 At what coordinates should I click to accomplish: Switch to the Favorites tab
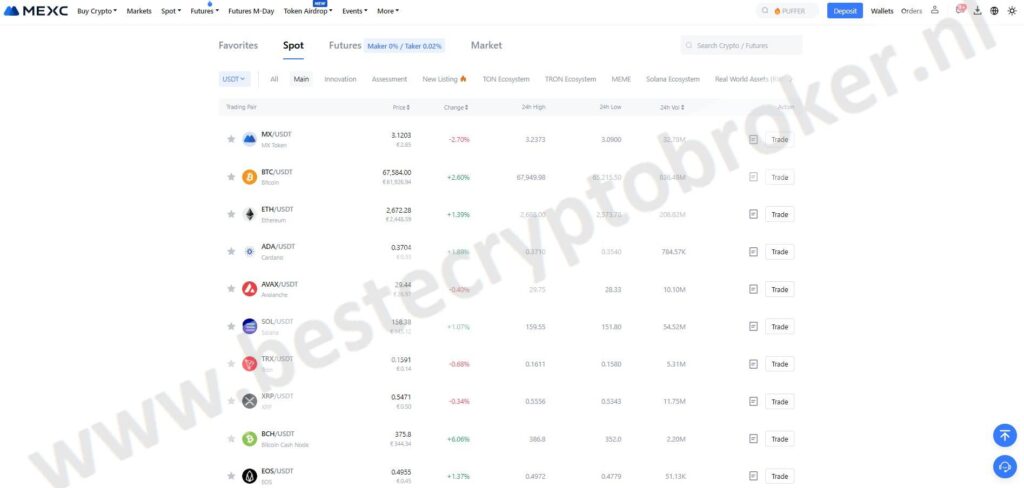click(x=238, y=46)
